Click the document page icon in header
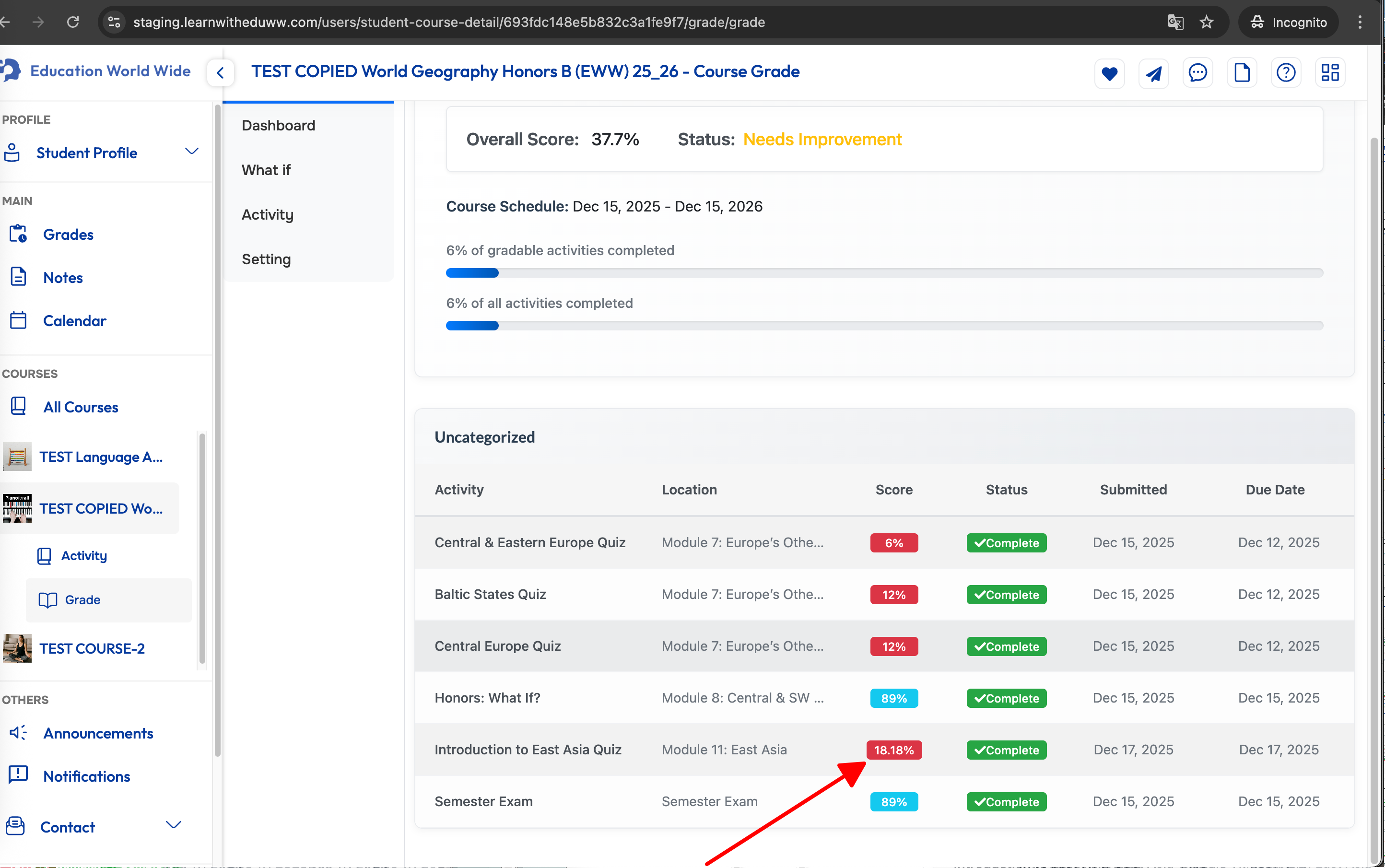The width and height of the screenshot is (1385, 868). [x=1242, y=73]
